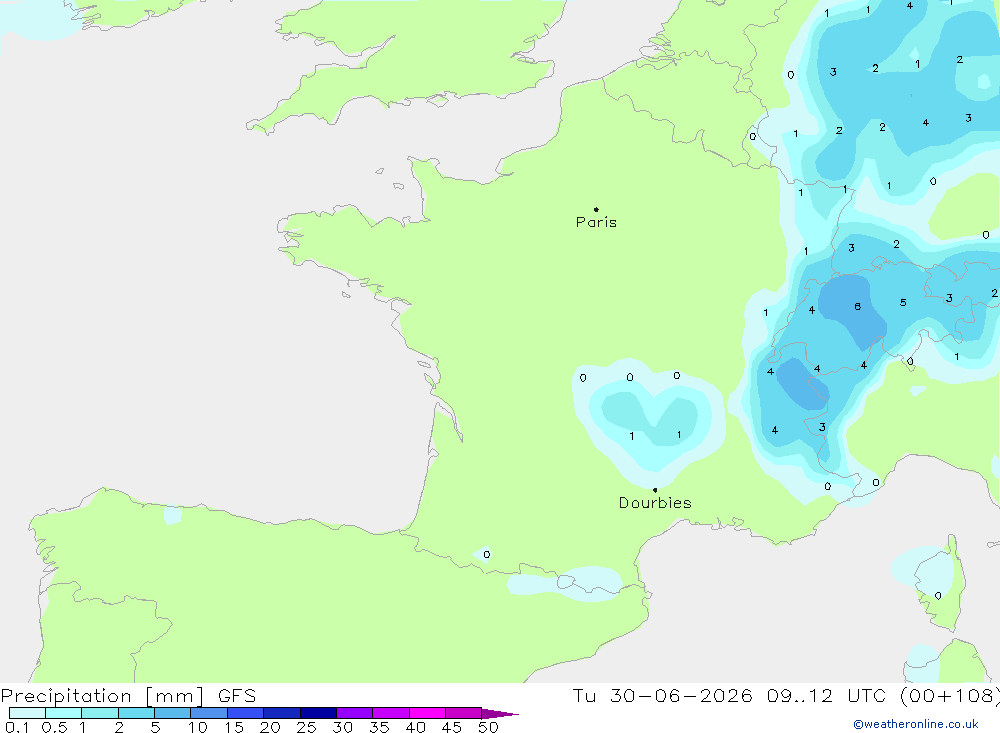Click the 5 mm precipitation value on the map
The height and width of the screenshot is (733, 1000).
(x=903, y=302)
